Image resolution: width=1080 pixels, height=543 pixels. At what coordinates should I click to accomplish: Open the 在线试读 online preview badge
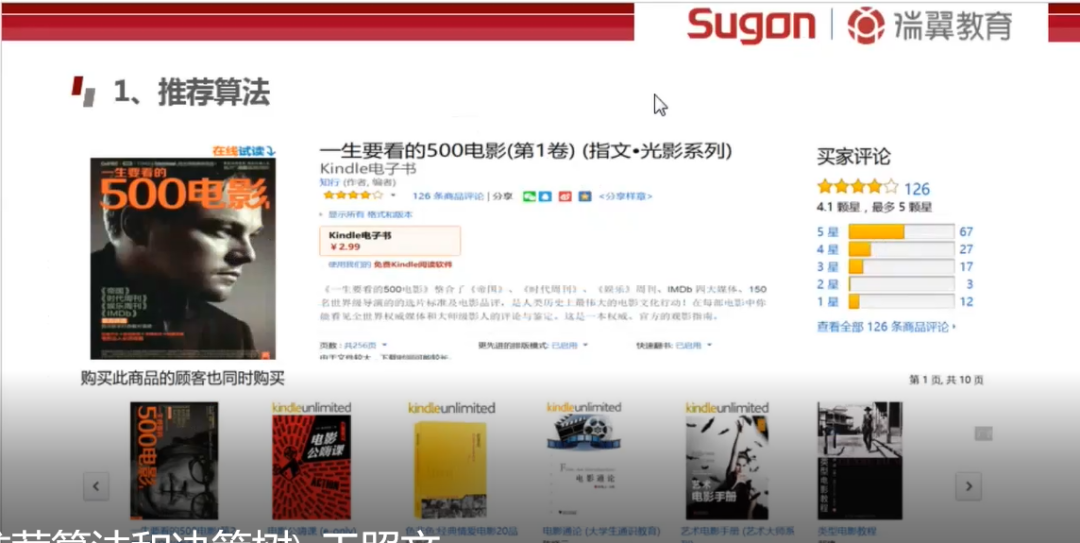[x=244, y=150]
